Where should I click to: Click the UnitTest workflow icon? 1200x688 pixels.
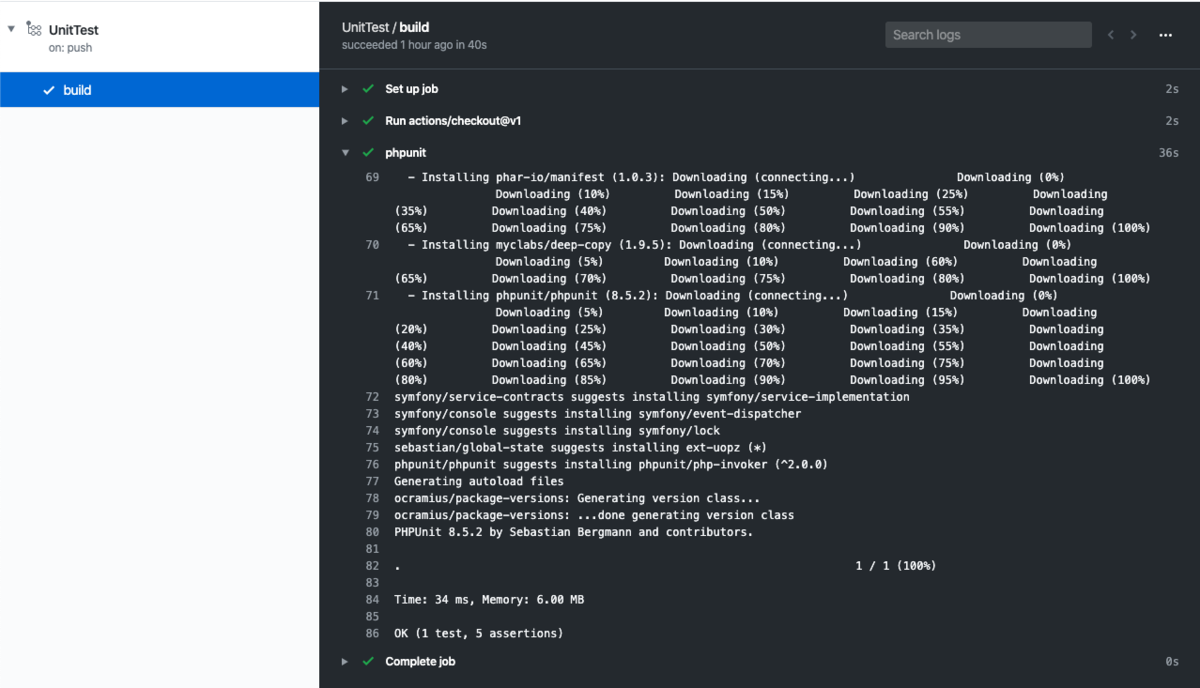pyautogui.click(x=34, y=30)
